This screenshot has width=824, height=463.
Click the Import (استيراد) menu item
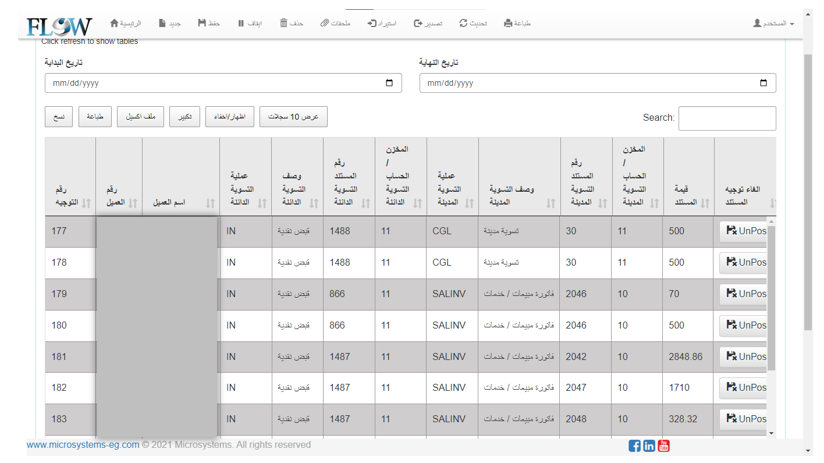[381, 23]
